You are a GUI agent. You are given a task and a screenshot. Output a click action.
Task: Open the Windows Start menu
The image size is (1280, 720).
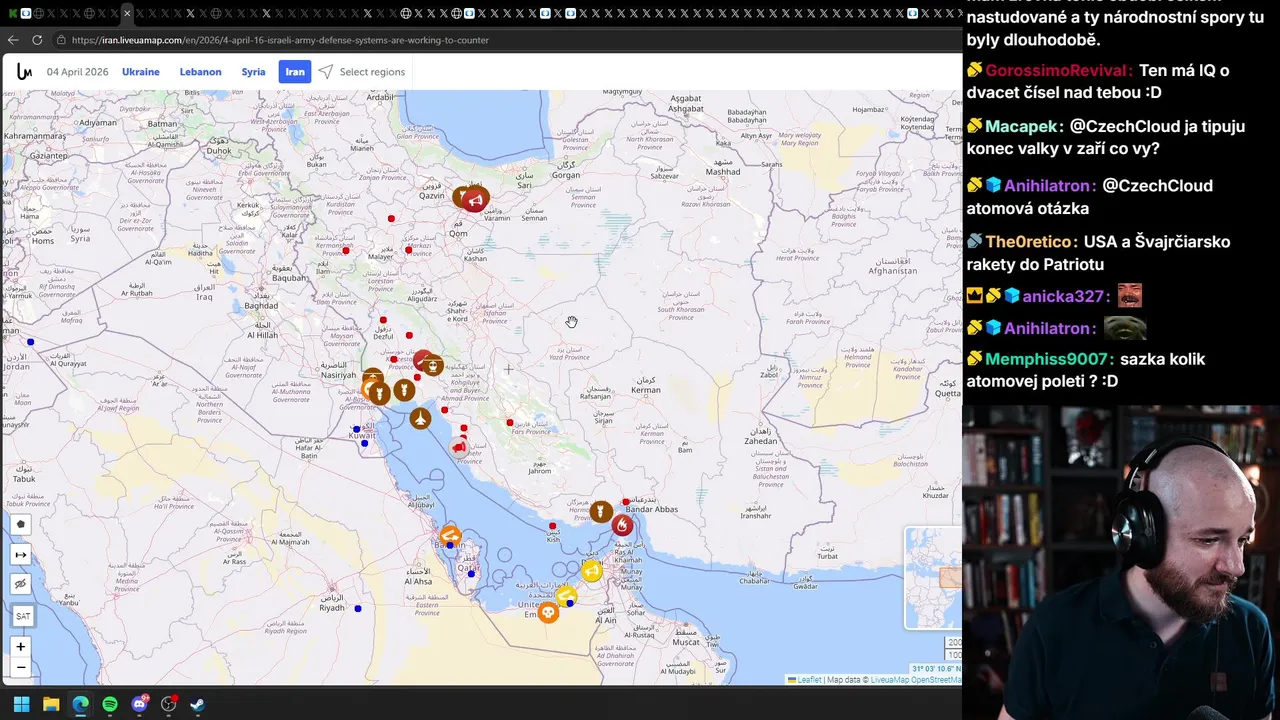click(x=21, y=704)
